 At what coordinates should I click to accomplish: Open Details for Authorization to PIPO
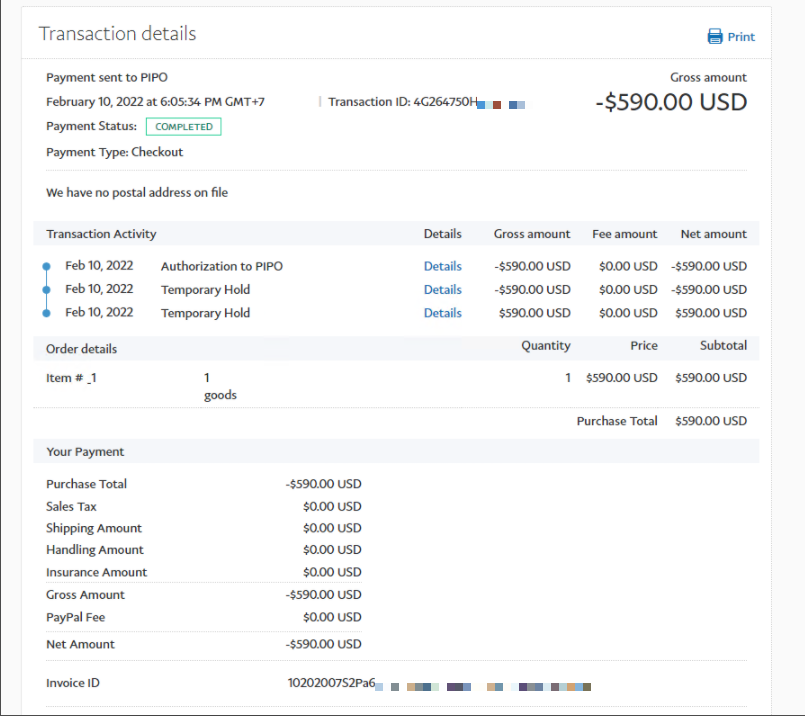(x=442, y=266)
